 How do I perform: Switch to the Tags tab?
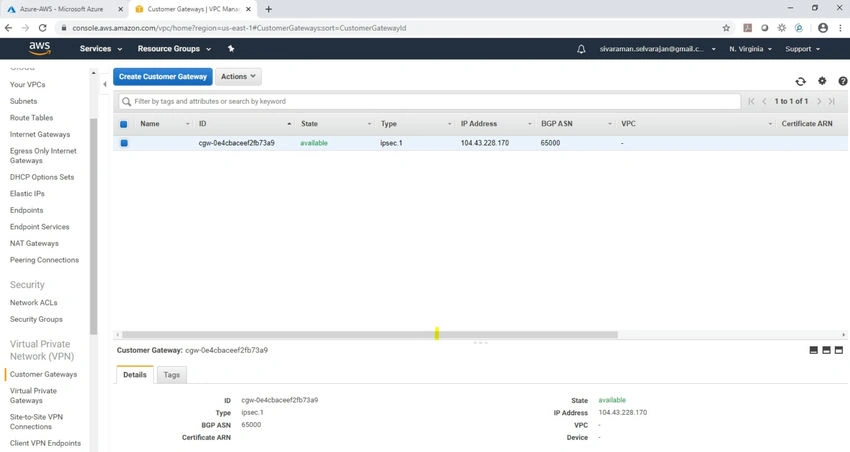point(171,374)
